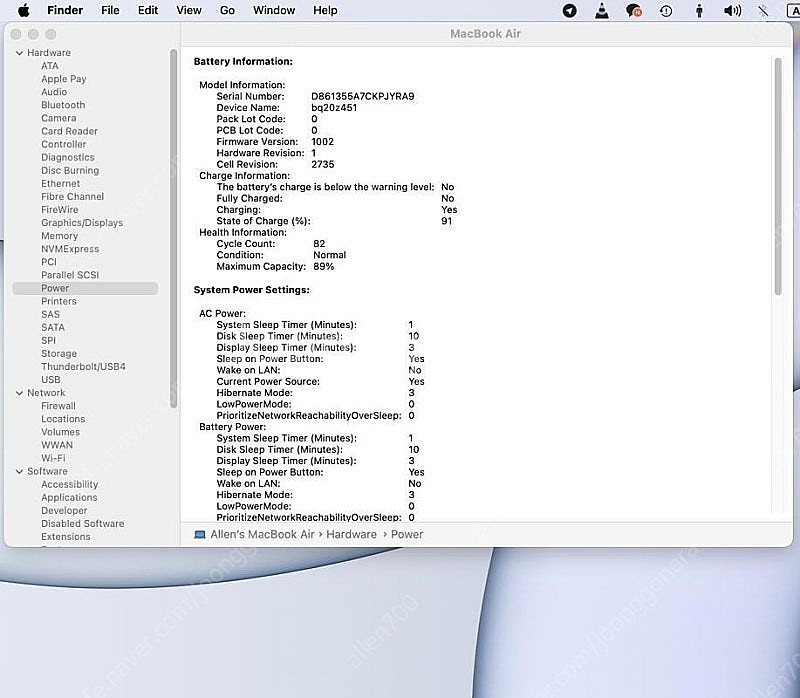This screenshot has height=698, width=800.
Task: Select Fibre Channel in the sidebar
Action: [72, 196]
